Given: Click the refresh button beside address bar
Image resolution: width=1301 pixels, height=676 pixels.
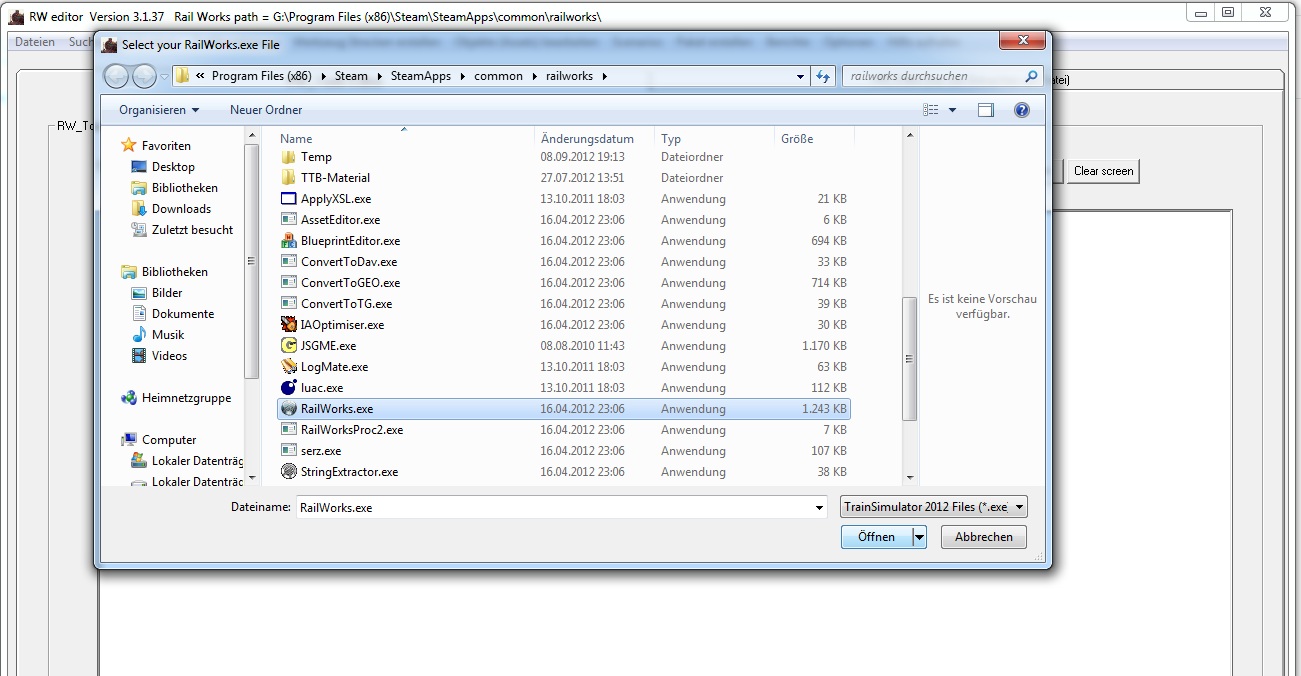Looking at the screenshot, I should [823, 76].
